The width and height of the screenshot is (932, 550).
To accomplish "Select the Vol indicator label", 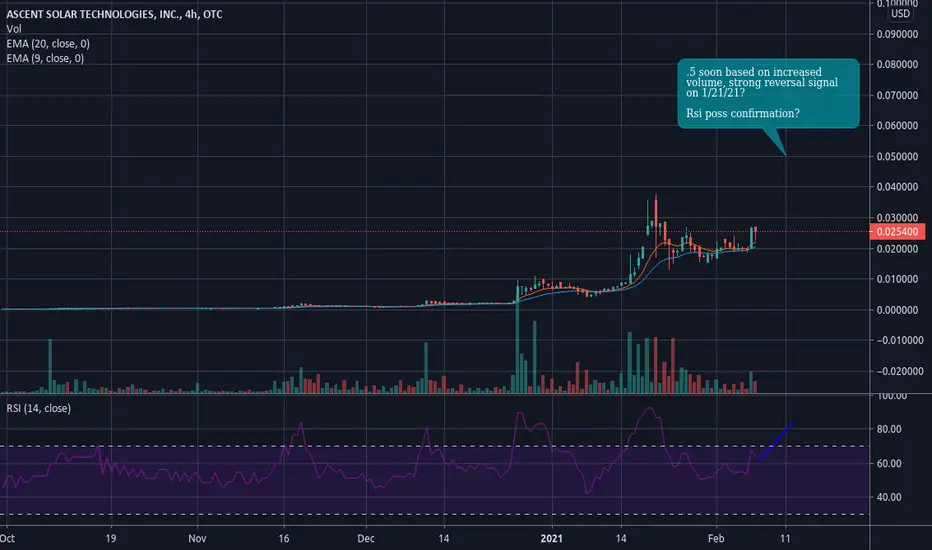I will (14, 29).
